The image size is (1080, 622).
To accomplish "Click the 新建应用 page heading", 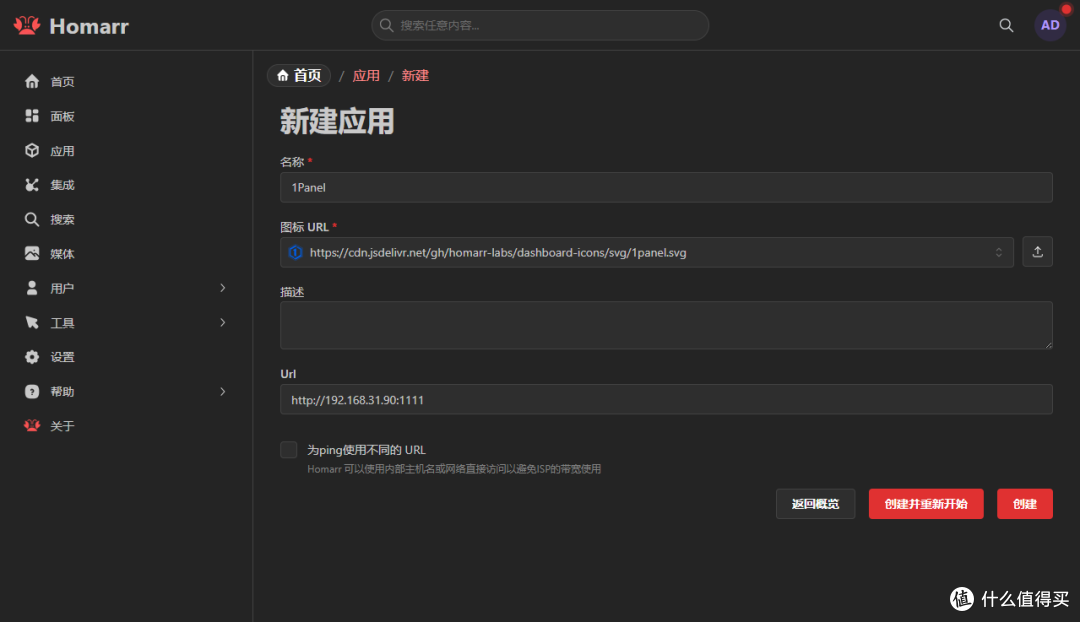I will tap(337, 121).
